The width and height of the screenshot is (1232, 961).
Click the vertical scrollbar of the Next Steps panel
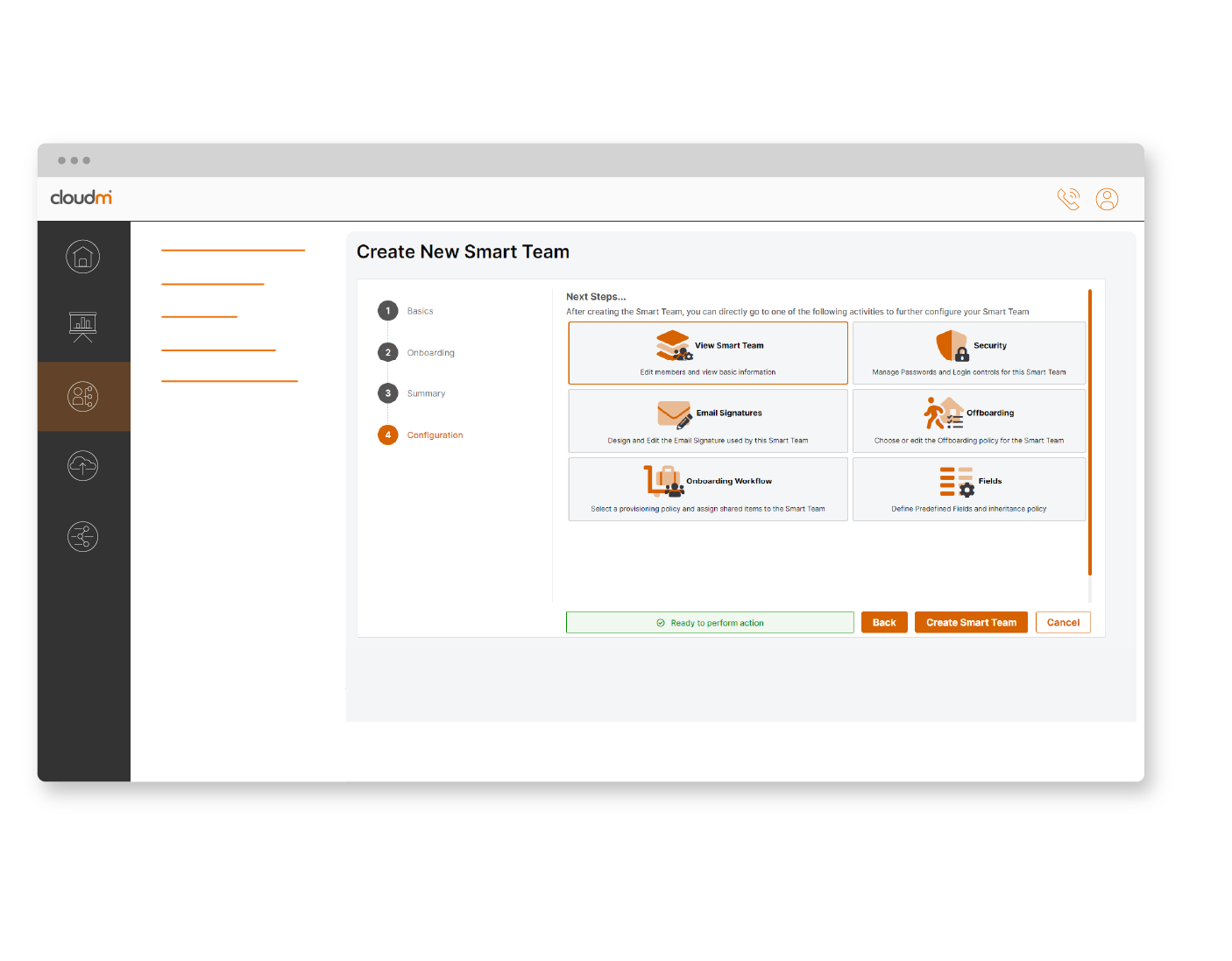point(1089,429)
